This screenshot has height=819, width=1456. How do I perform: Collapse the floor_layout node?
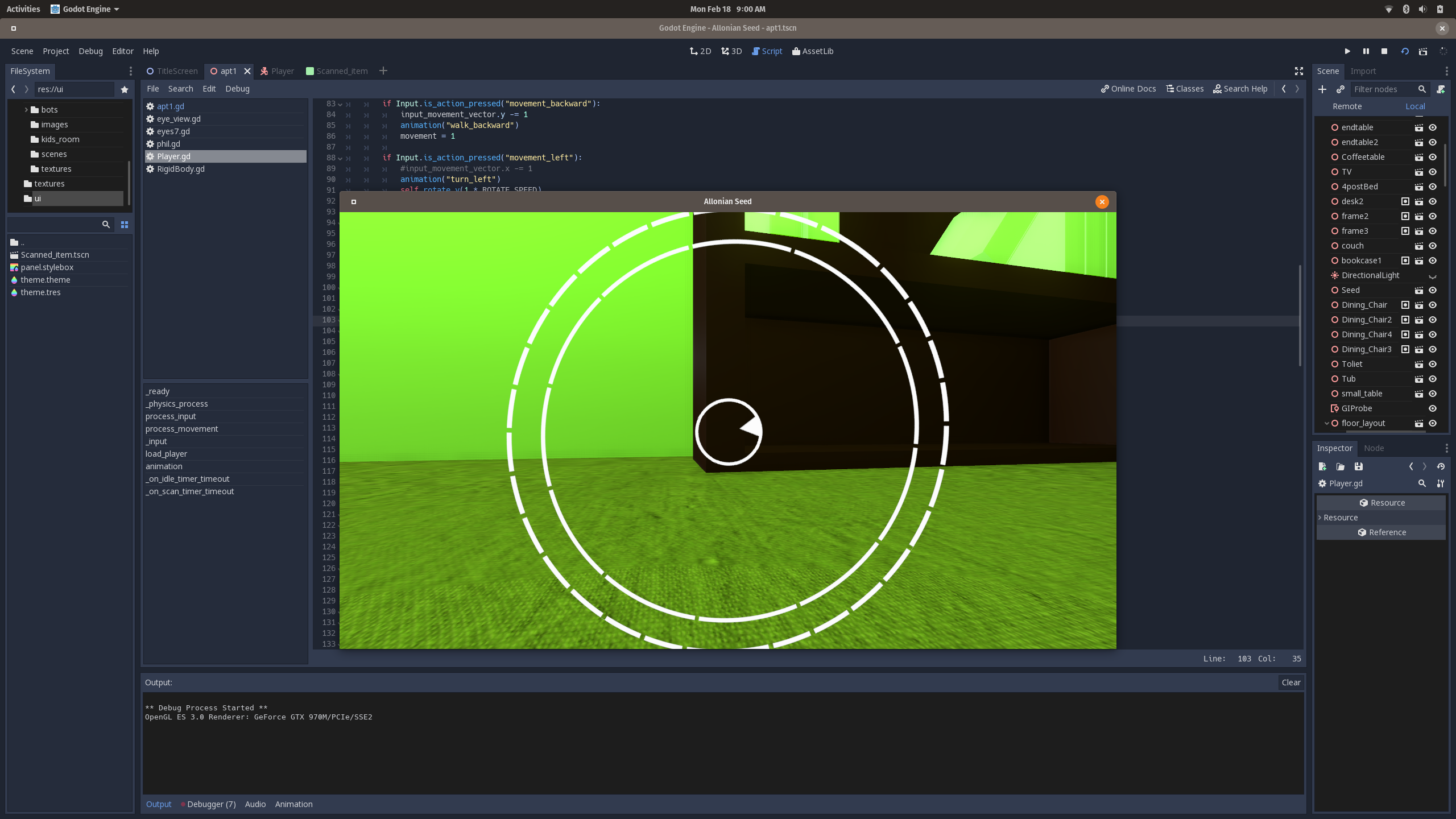click(x=1326, y=423)
